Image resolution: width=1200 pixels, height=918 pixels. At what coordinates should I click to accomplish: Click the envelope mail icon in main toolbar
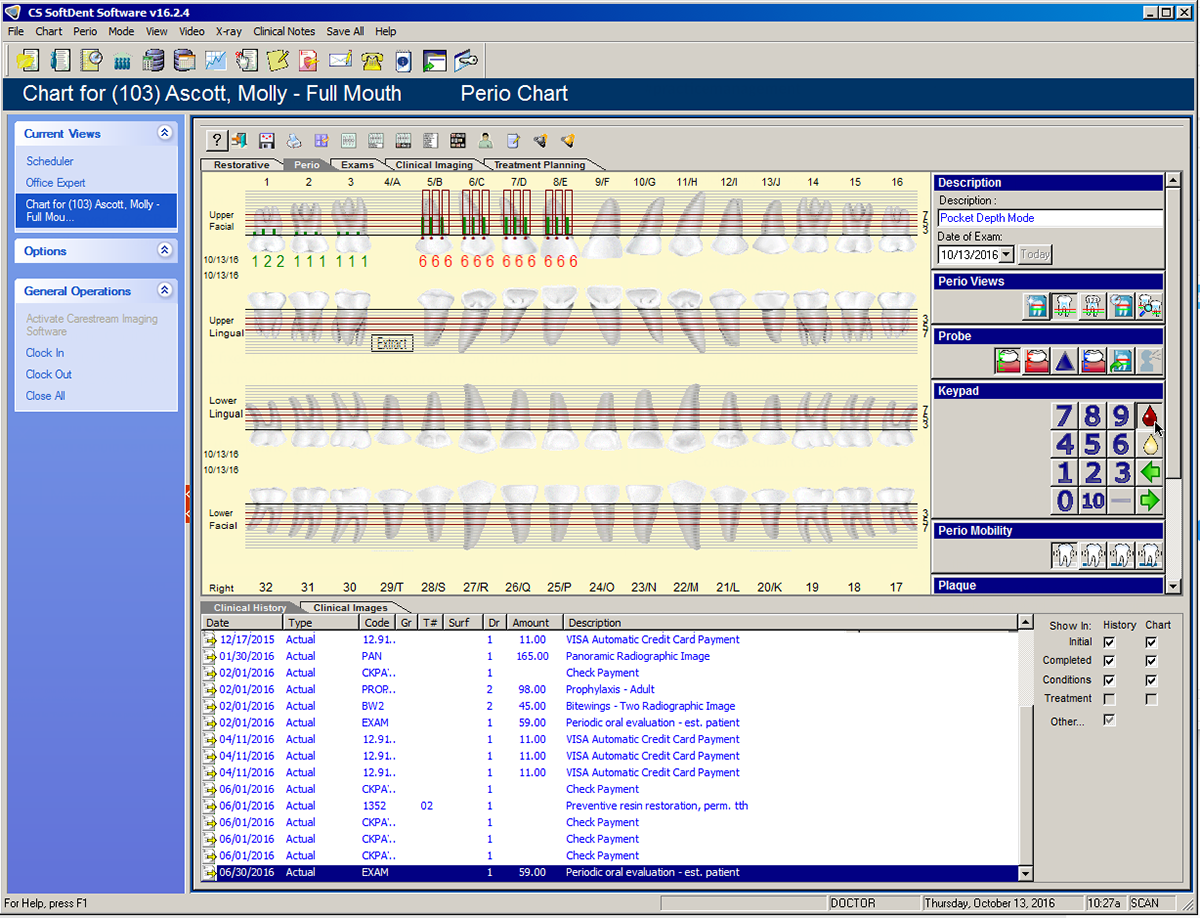[x=340, y=61]
